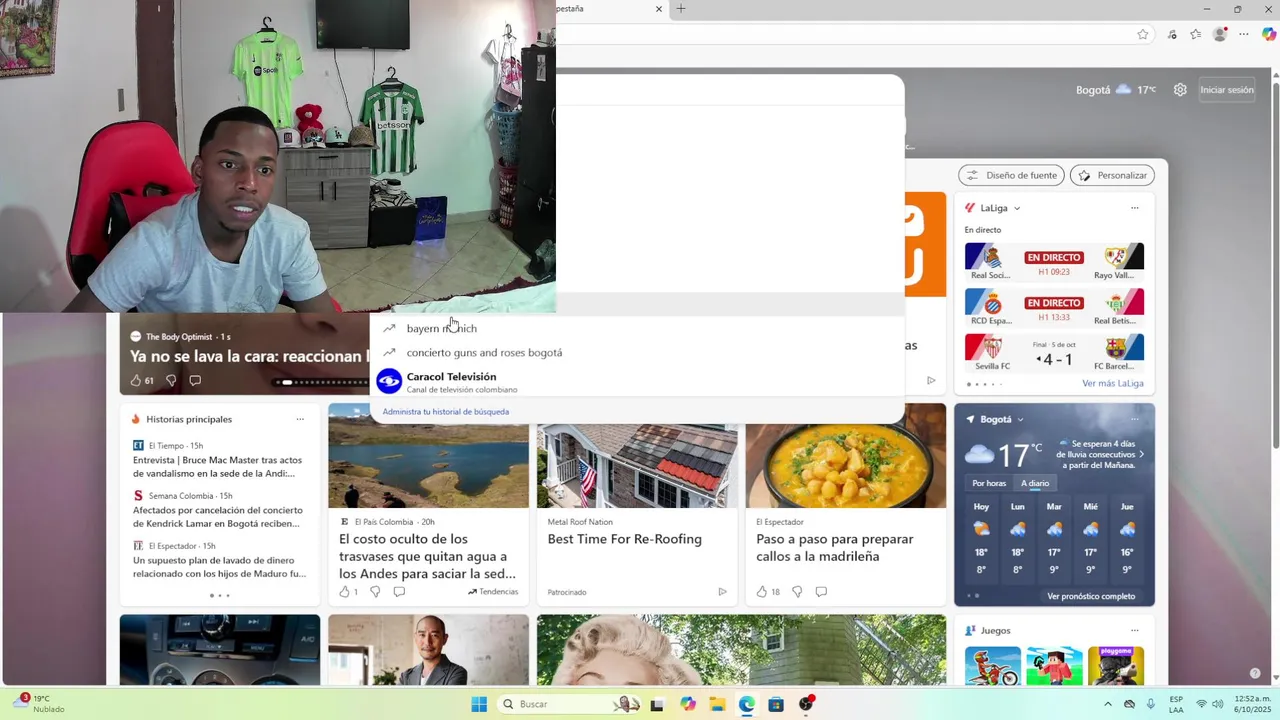Open Best Time For Re-Roofing ad

625,539
